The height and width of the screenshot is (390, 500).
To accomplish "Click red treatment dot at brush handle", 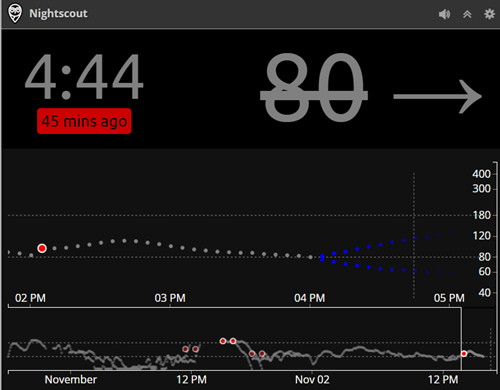I will [x=464, y=354].
